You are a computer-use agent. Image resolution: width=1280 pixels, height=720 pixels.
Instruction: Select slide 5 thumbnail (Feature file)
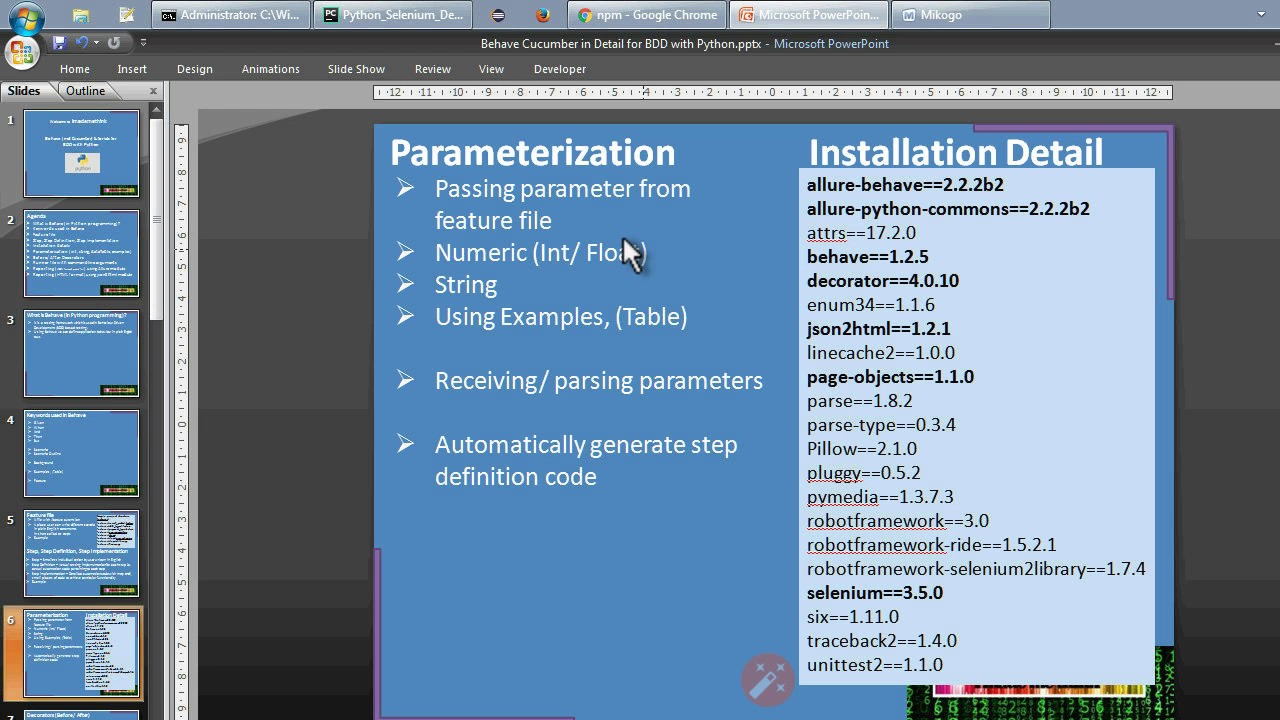pos(82,554)
